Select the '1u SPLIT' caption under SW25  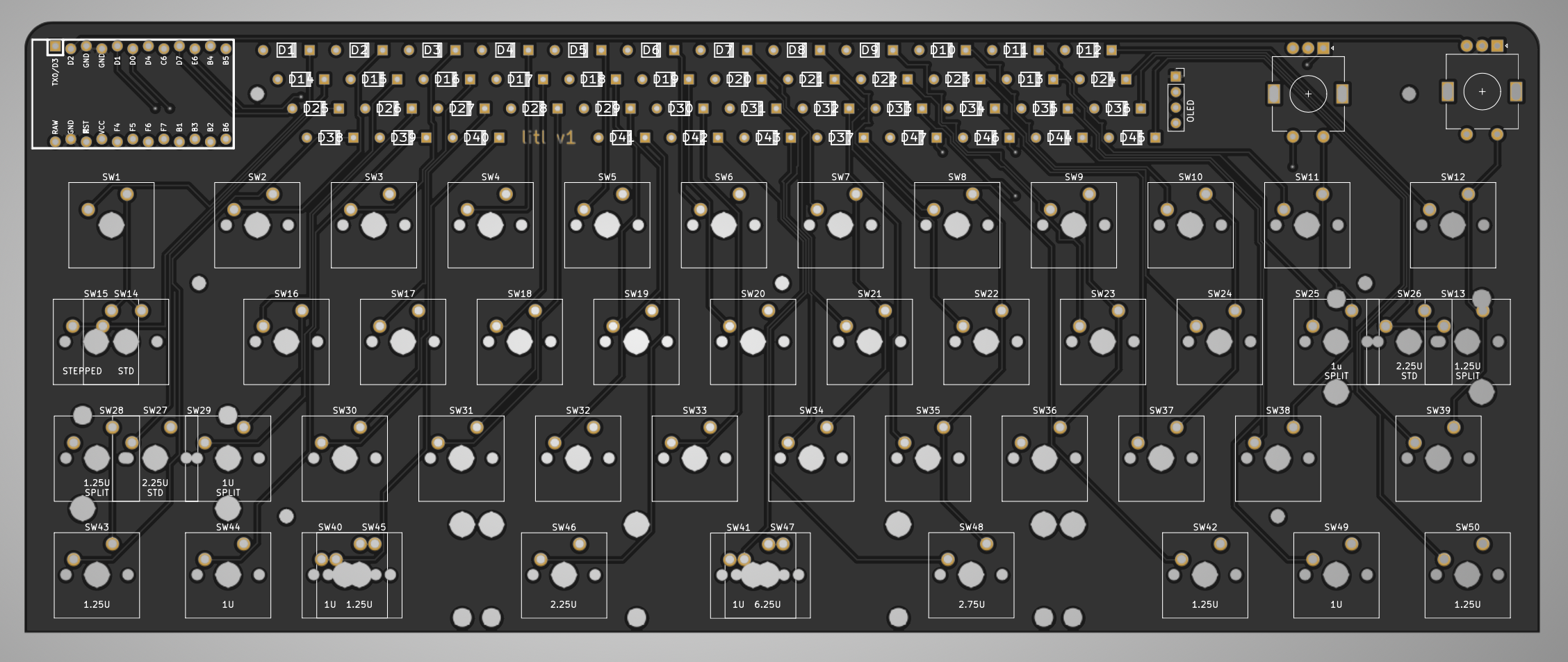(1336, 371)
